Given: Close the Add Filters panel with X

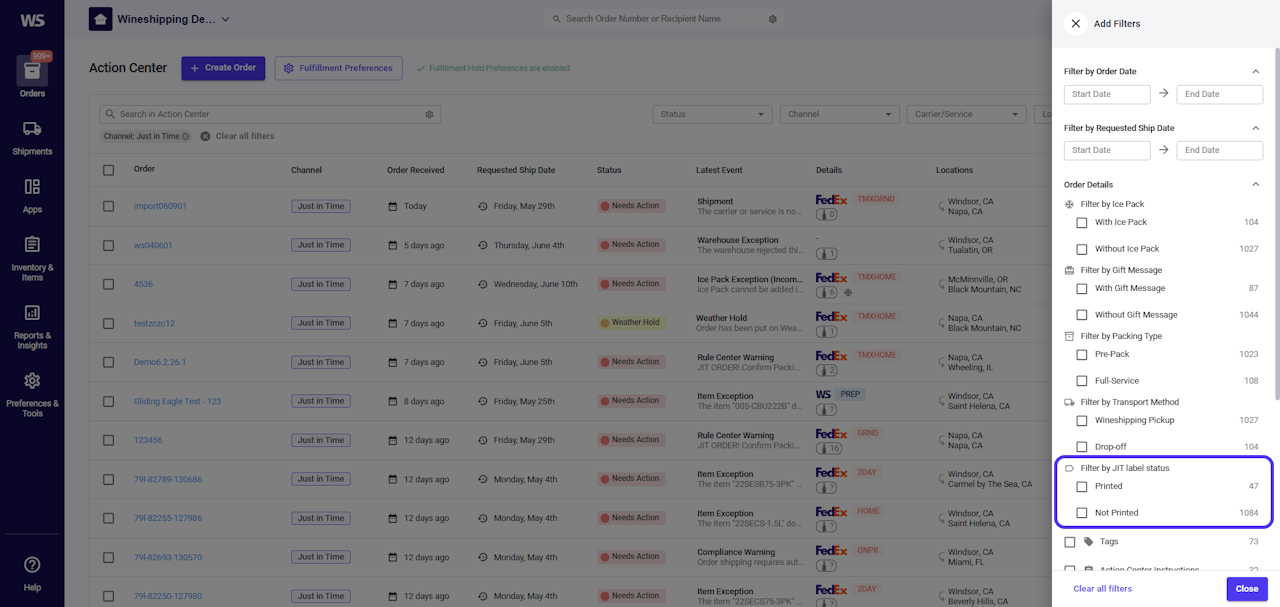Looking at the screenshot, I should tap(1076, 23).
